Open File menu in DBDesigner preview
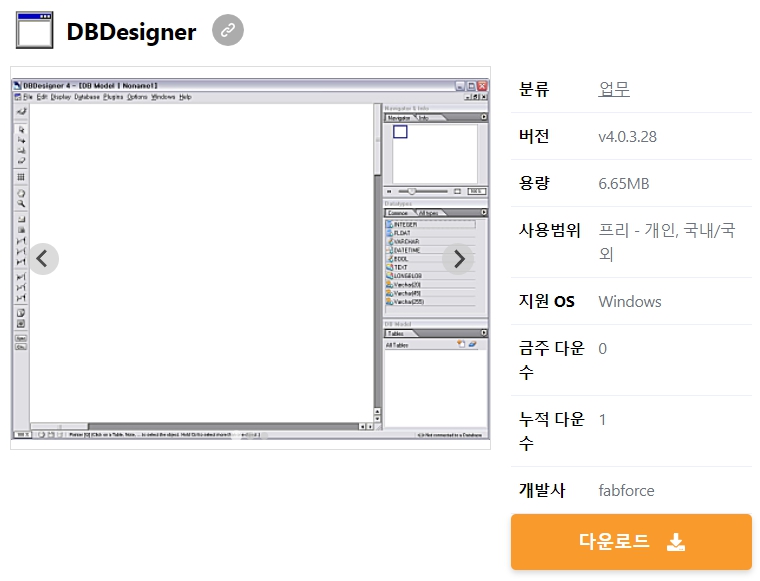The image size is (760, 581). [28, 97]
